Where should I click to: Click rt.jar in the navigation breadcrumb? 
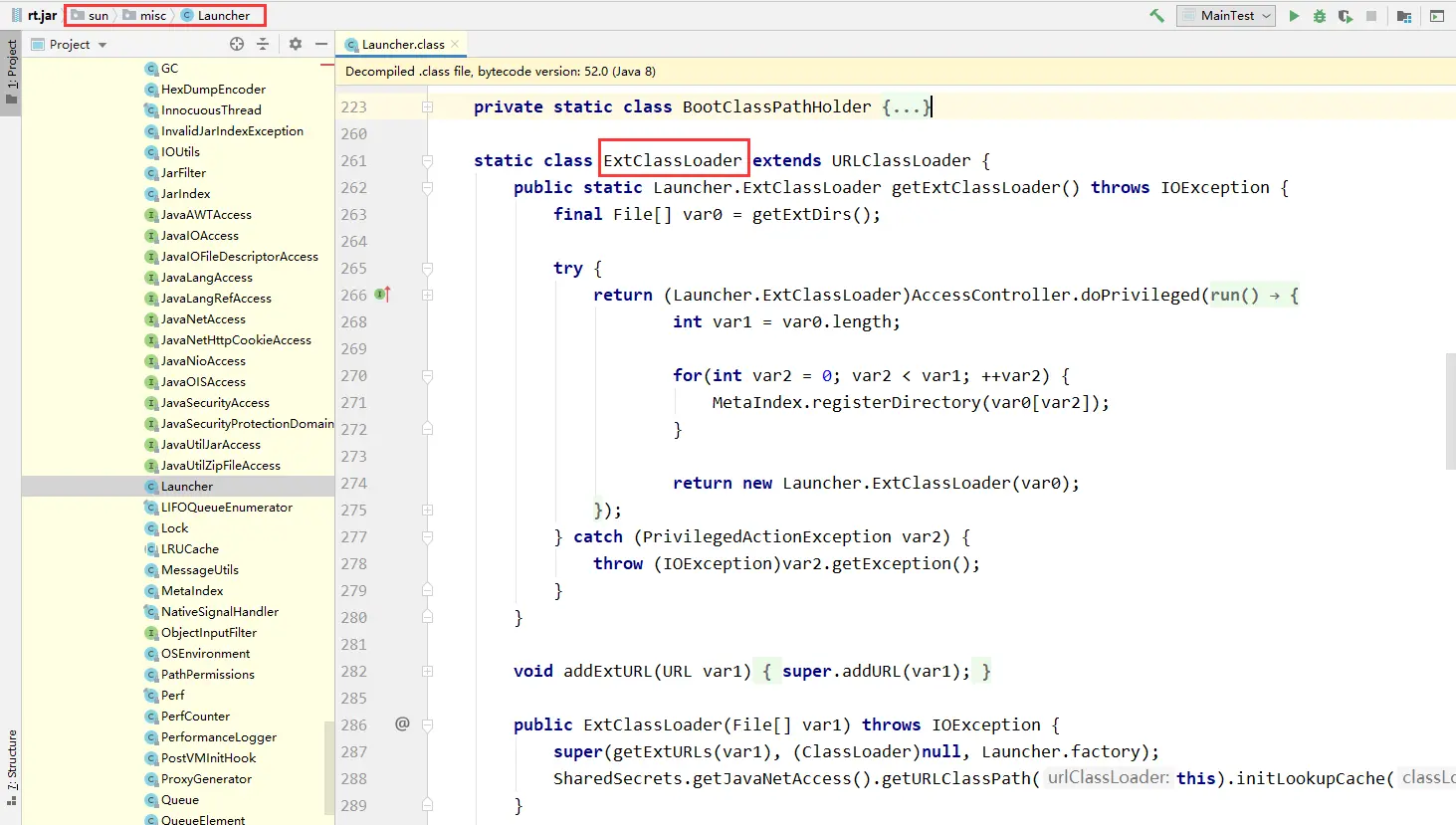coord(35,15)
